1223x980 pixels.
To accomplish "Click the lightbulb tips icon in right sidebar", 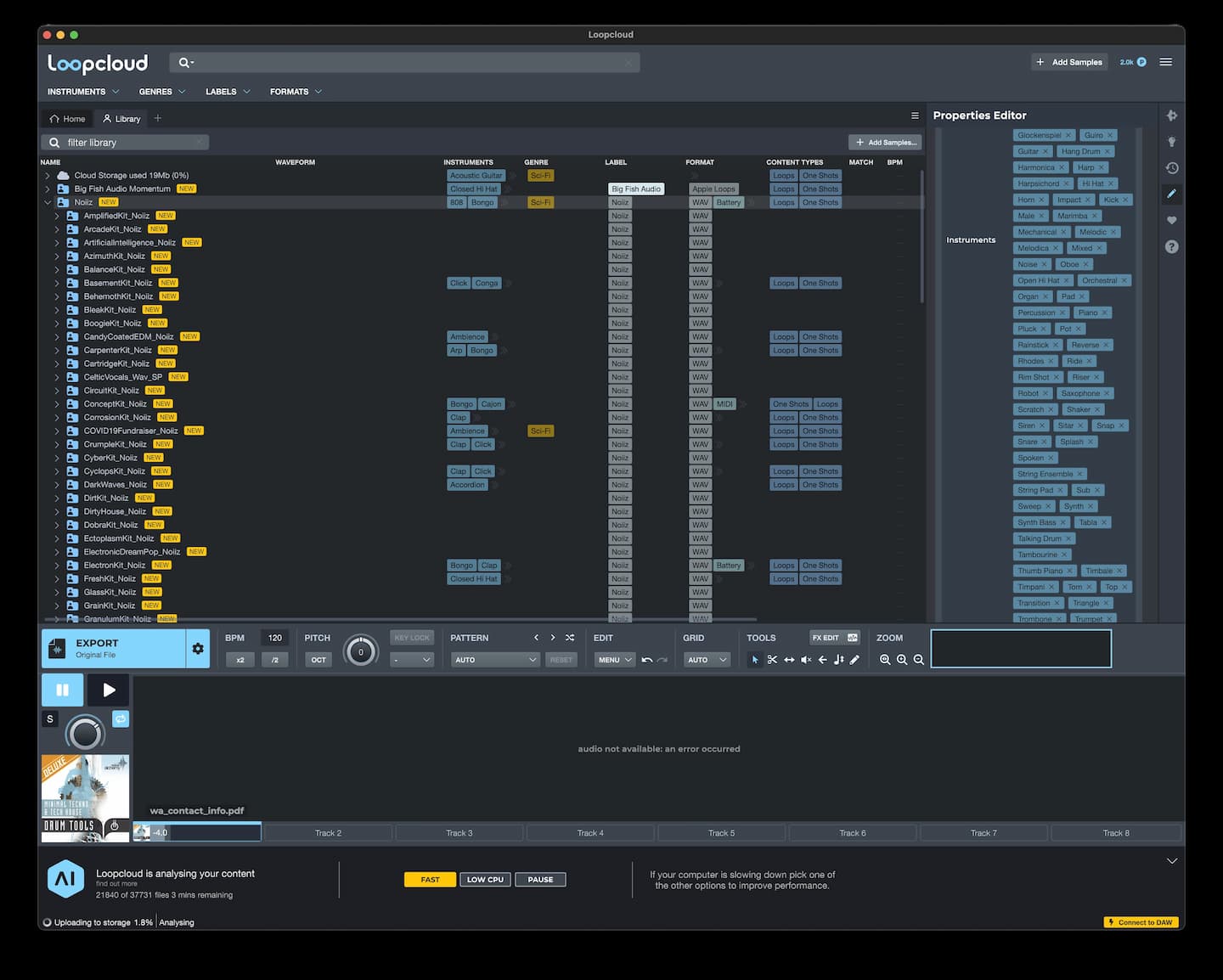I will pyautogui.click(x=1172, y=141).
